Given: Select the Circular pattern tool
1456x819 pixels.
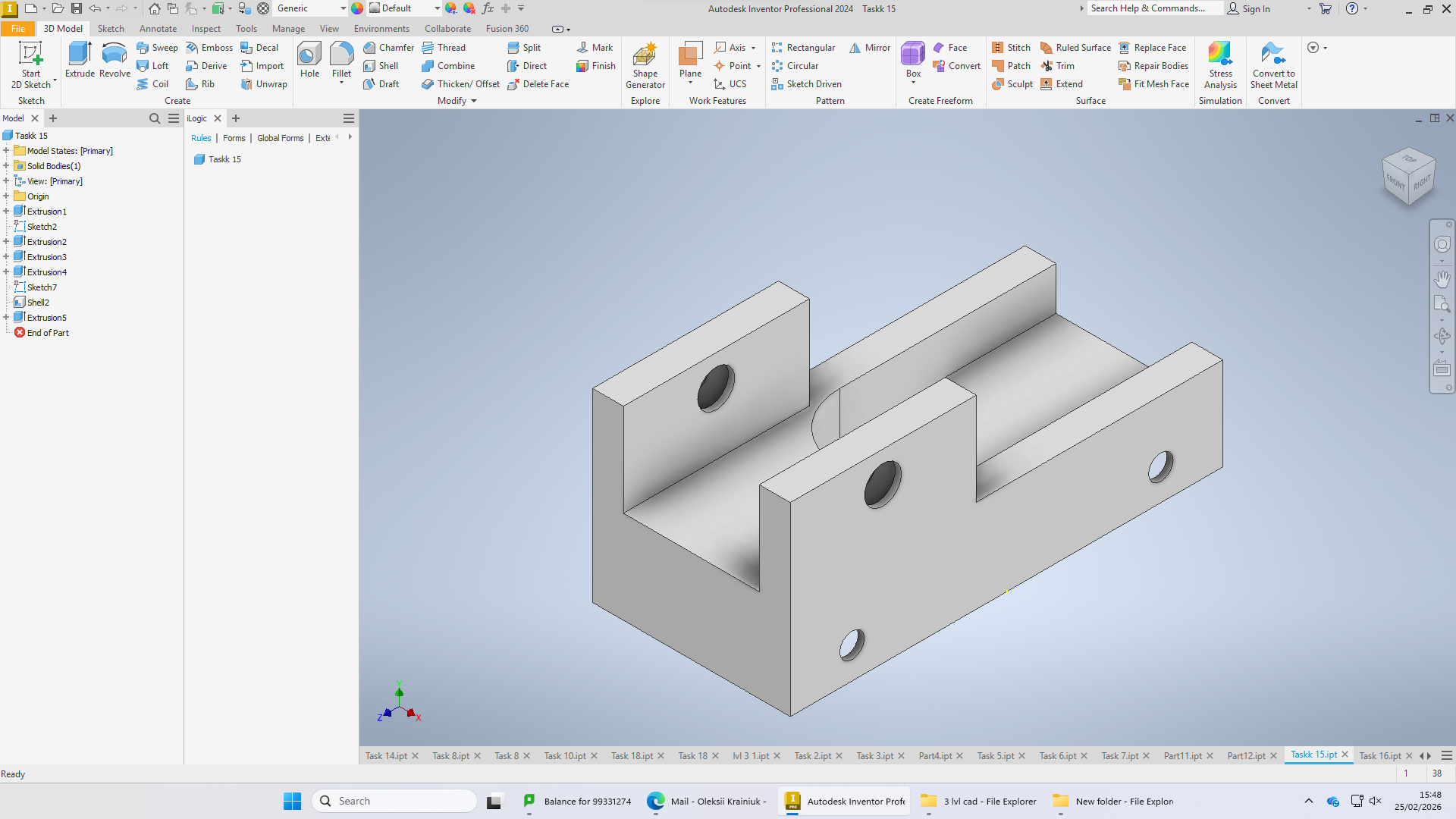Looking at the screenshot, I should pyautogui.click(x=795, y=66).
